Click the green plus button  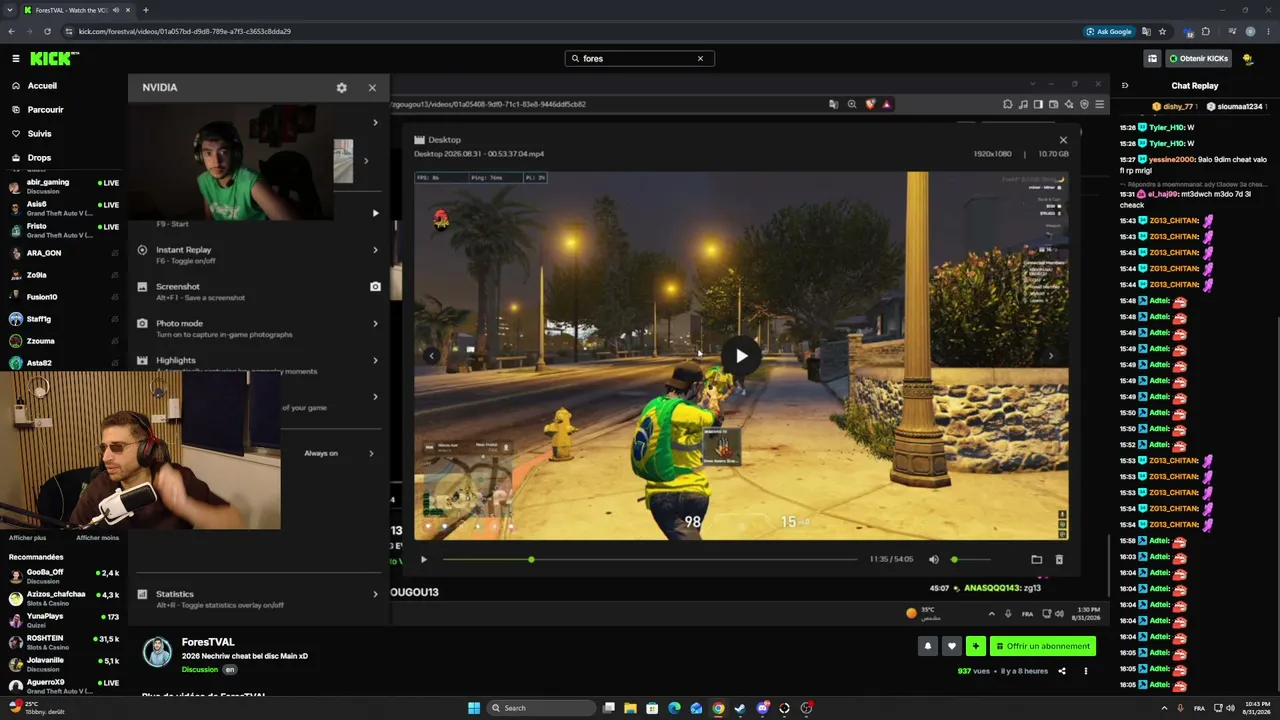click(x=976, y=646)
